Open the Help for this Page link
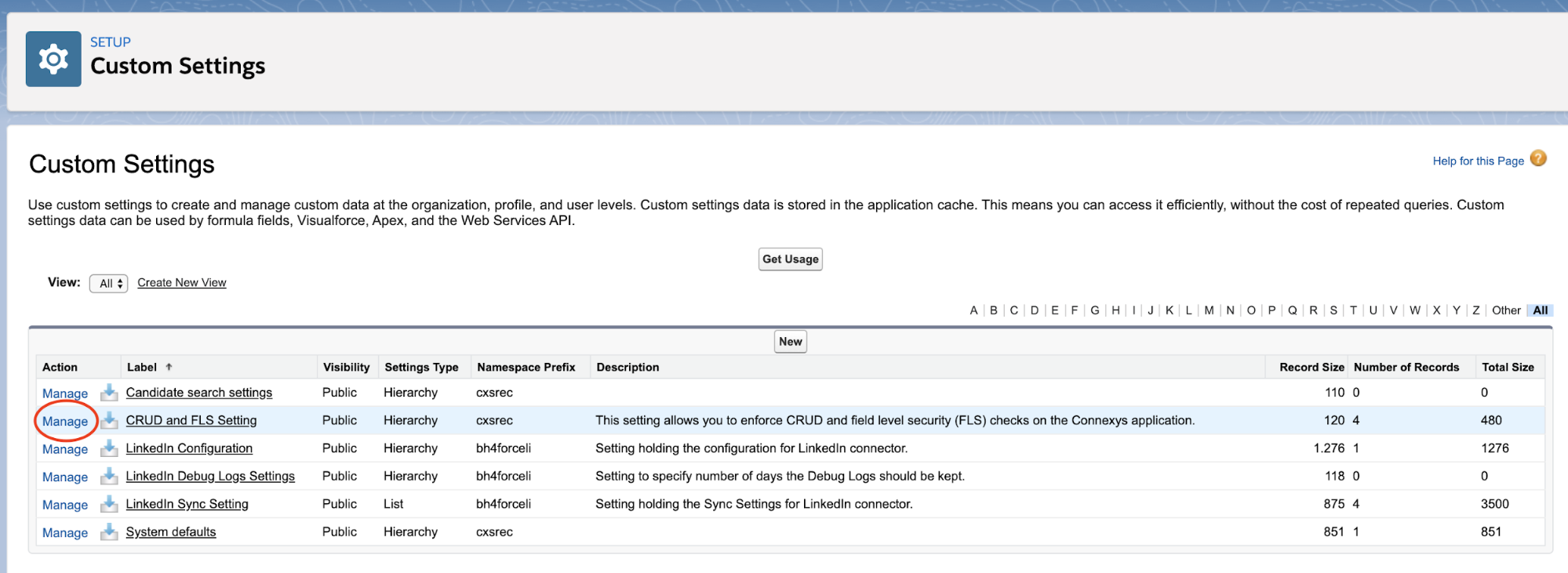Image resolution: width=1568 pixels, height=573 pixels. point(1479,161)
